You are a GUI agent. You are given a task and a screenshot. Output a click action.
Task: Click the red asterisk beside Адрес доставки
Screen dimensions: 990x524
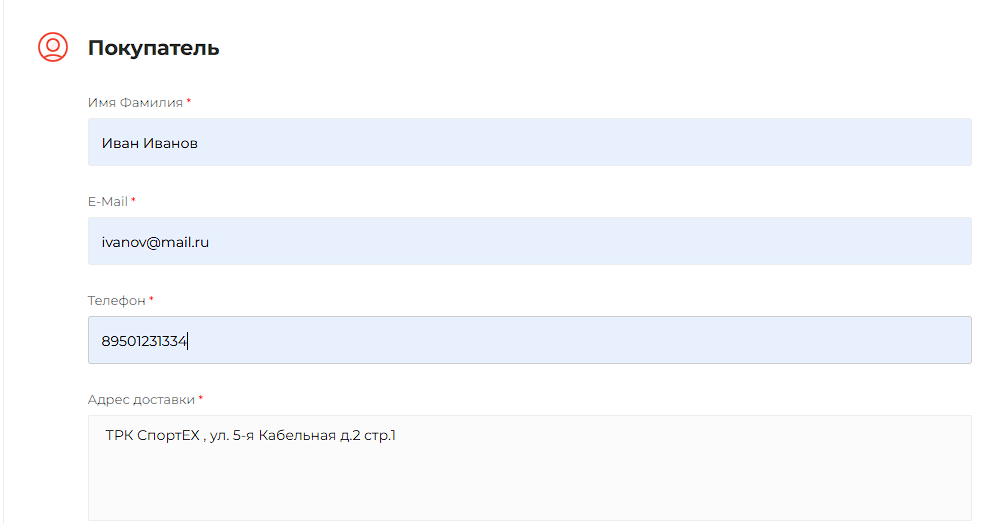(200, 399)
